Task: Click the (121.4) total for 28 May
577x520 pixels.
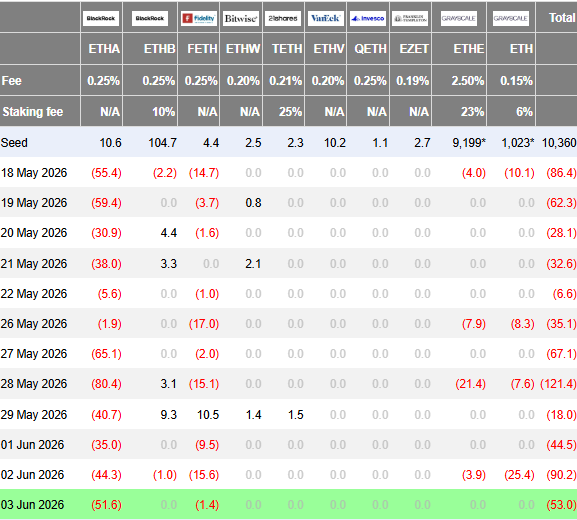Action: click(558, 384)
